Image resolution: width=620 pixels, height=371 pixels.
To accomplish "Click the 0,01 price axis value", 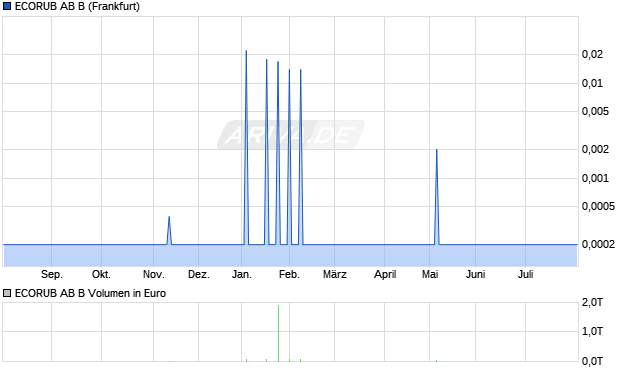I will [592, 83].
